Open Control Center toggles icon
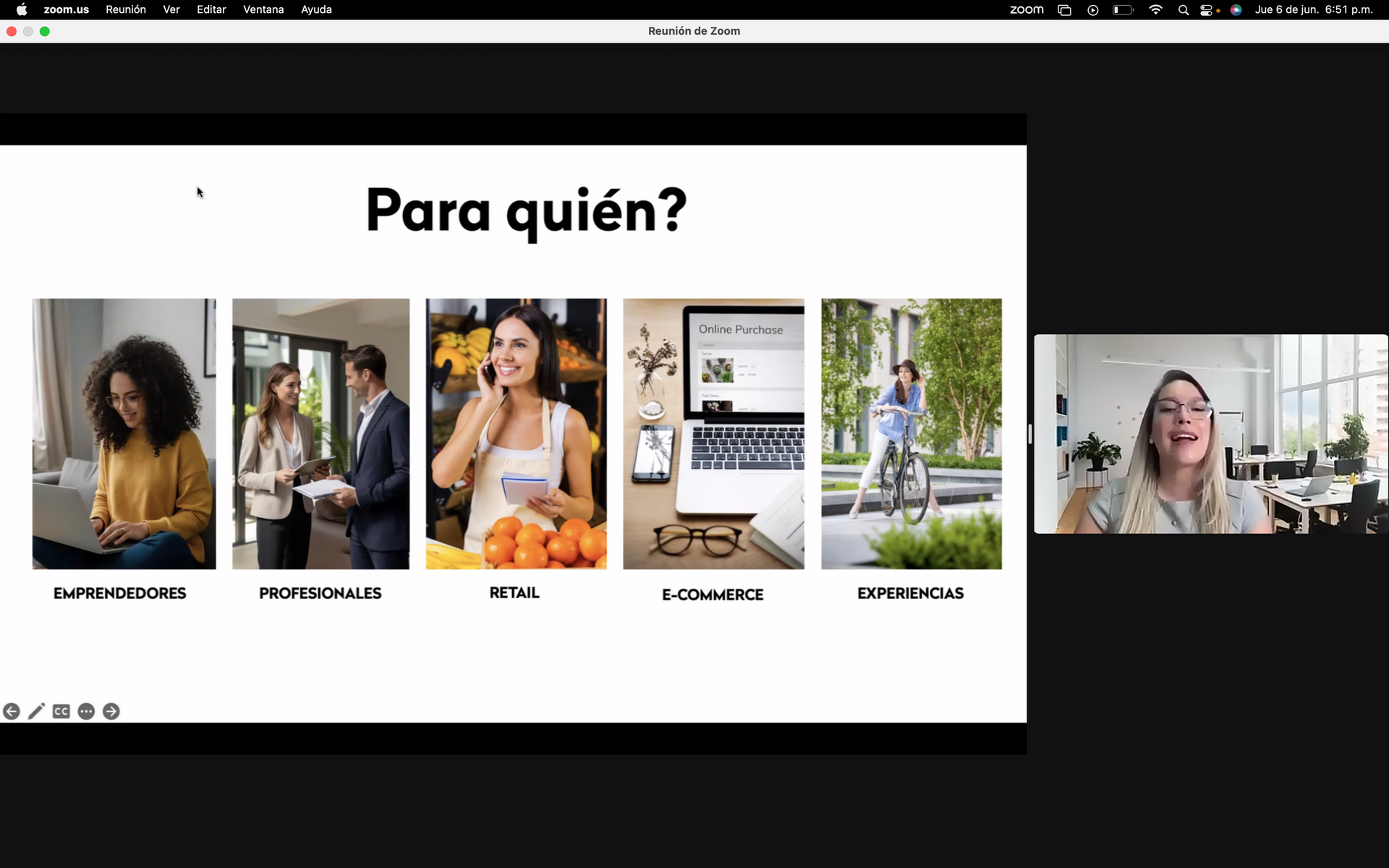The height and width of the screenshot is (868, 1389). pyautogui.click(x=1207, y=9)
